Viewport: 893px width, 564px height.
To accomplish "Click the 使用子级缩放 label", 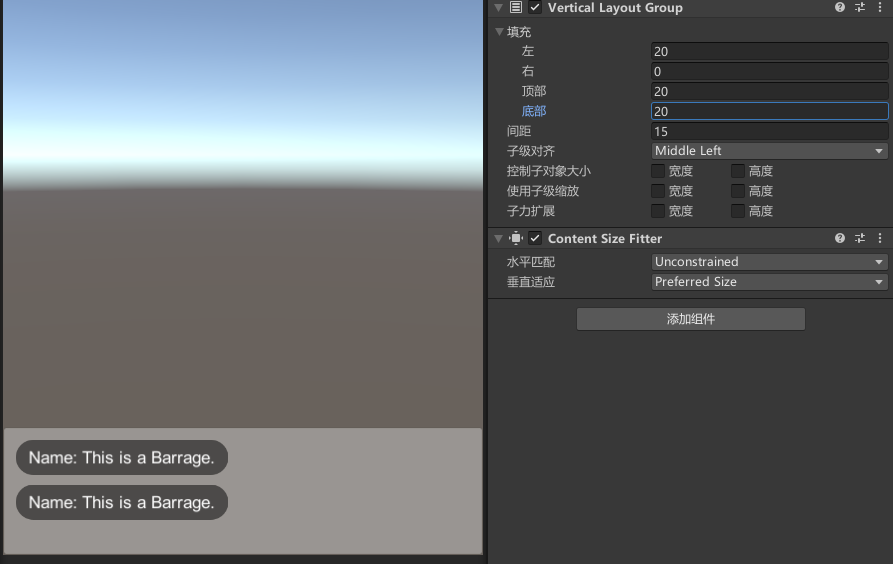I will pyautogui.click(x=543, y=191).
